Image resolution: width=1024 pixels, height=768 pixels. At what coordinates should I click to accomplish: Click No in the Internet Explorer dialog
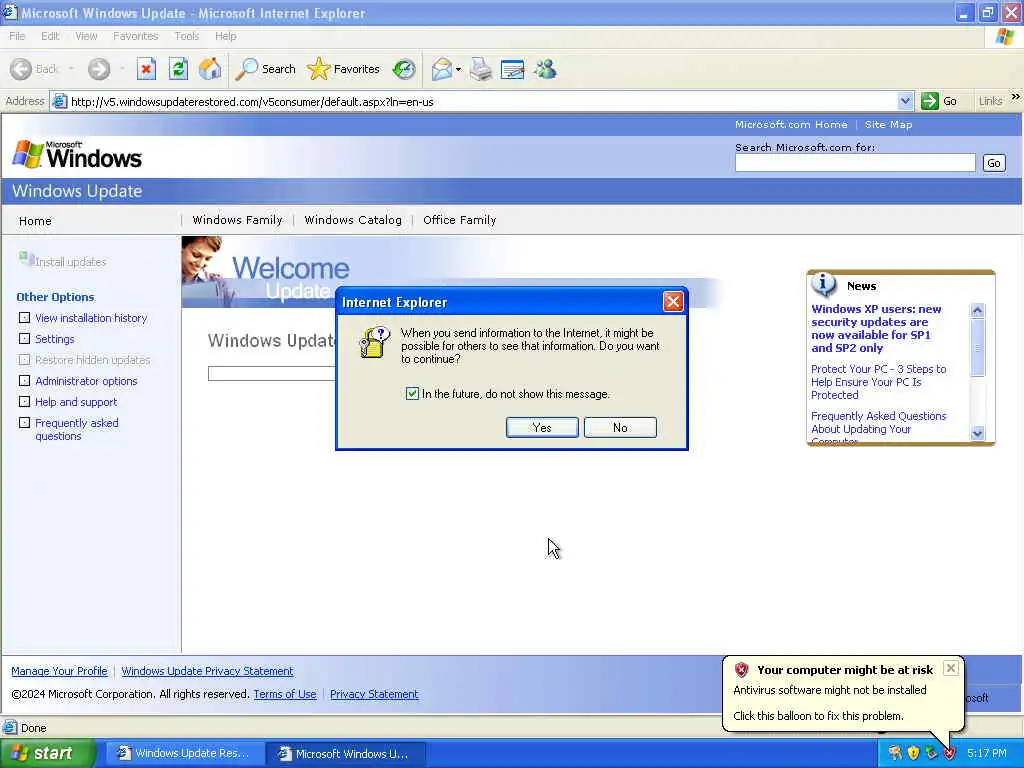pos(620,428)
